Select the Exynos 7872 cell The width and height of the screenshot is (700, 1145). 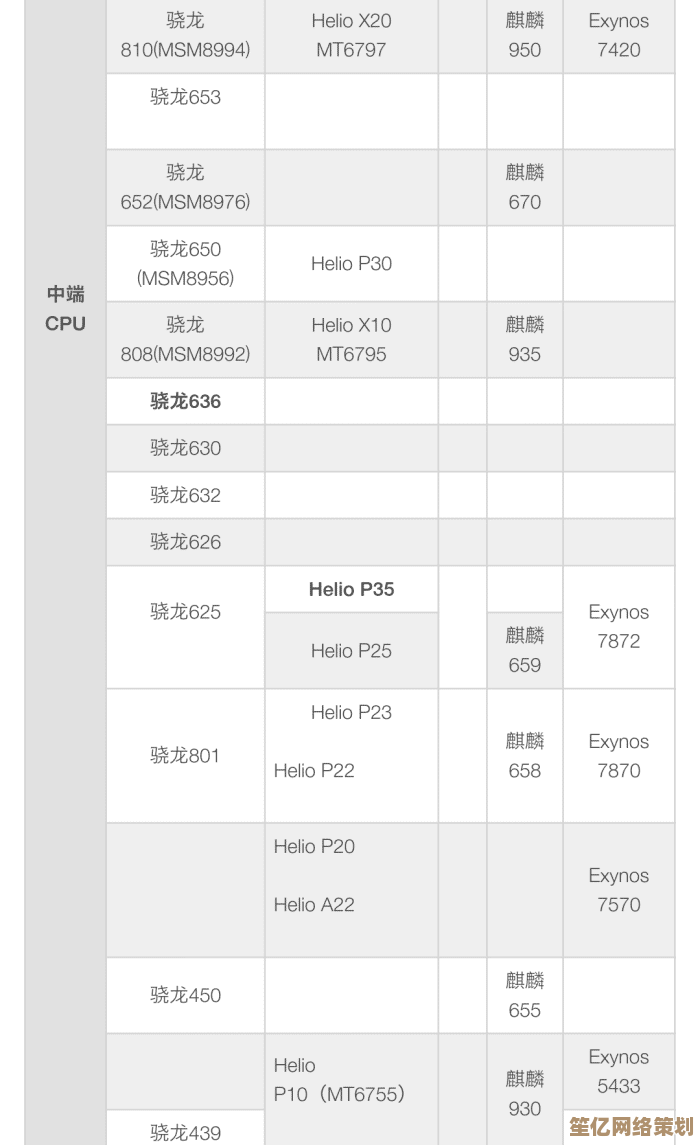click(618, 627)
